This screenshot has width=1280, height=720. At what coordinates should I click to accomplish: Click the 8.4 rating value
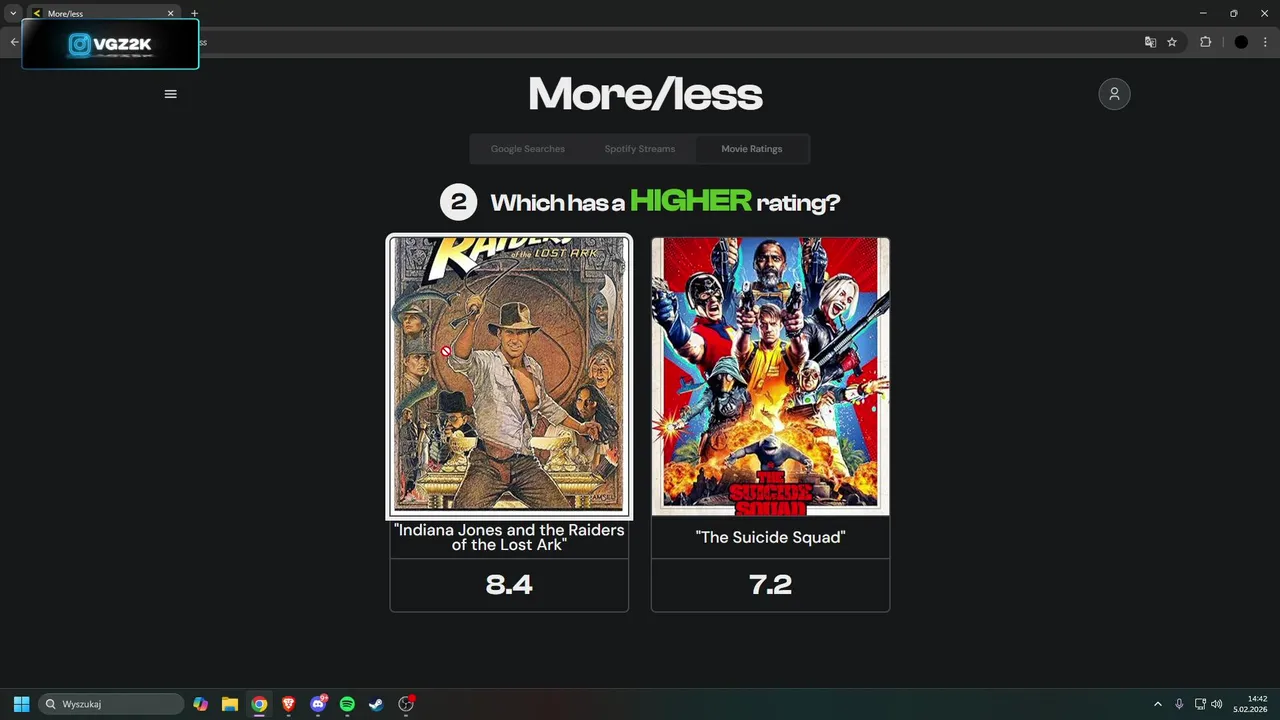click(509, 585)
